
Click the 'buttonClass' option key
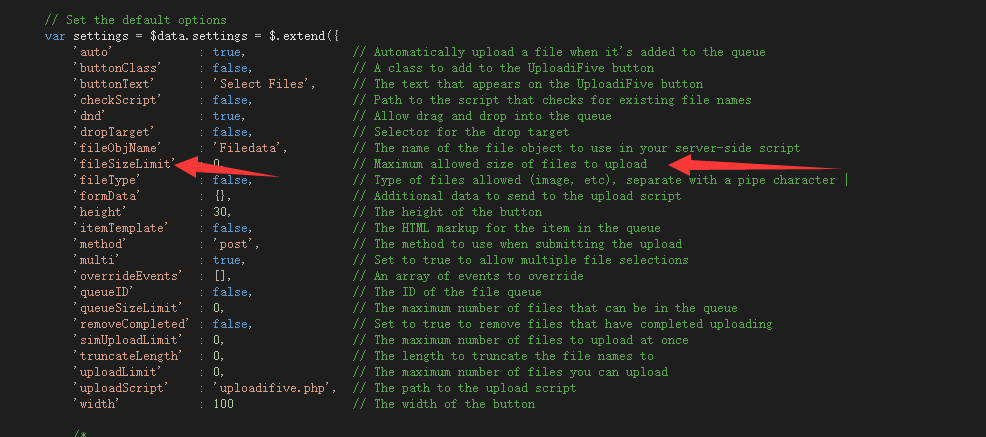pyautogui.click(x=113, y=68)
